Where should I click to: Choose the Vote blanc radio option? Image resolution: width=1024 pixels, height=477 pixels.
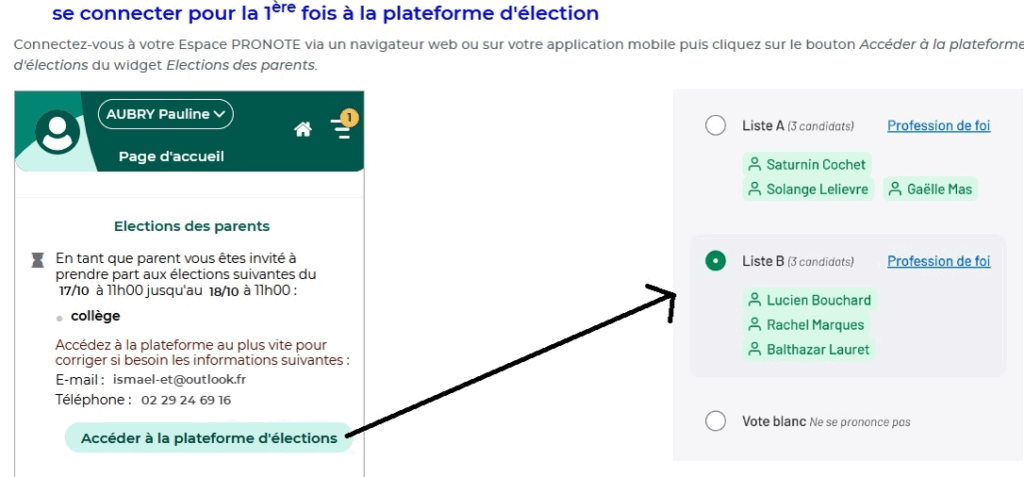pyautogui.click(x=715, y=421)
